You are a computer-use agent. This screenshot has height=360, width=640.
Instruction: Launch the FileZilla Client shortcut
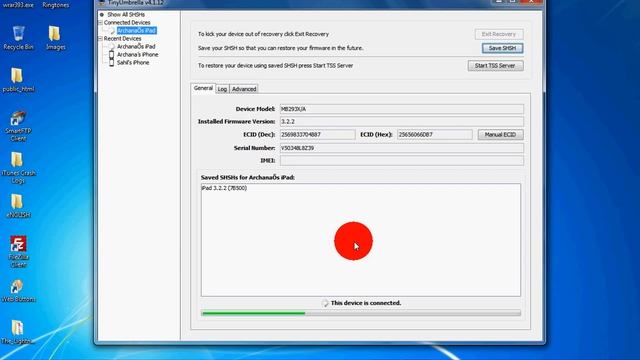pyautogui.click(x=18, y=251)
